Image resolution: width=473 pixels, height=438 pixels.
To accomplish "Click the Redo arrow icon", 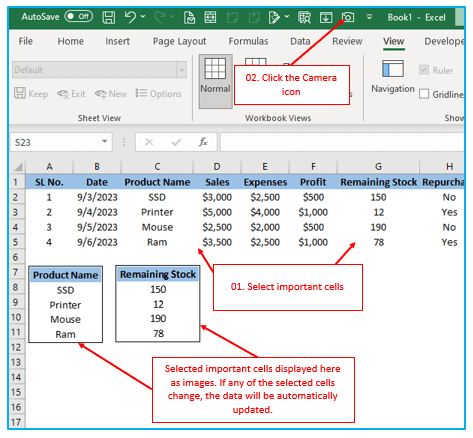I will (160, 17).
